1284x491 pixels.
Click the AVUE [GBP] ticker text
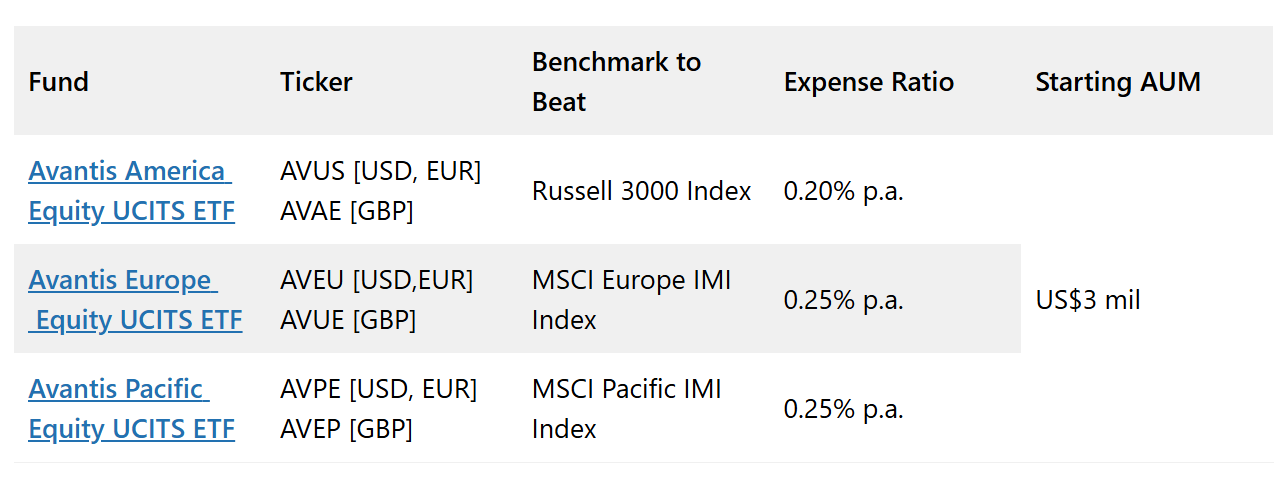point(348,320)
